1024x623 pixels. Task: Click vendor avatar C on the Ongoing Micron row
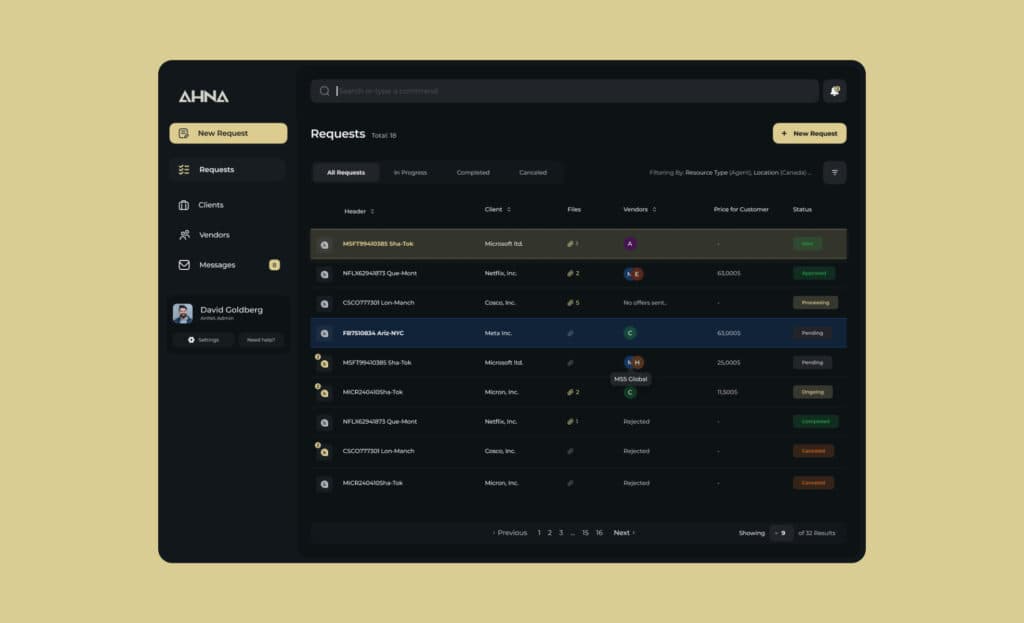(630, 392)
